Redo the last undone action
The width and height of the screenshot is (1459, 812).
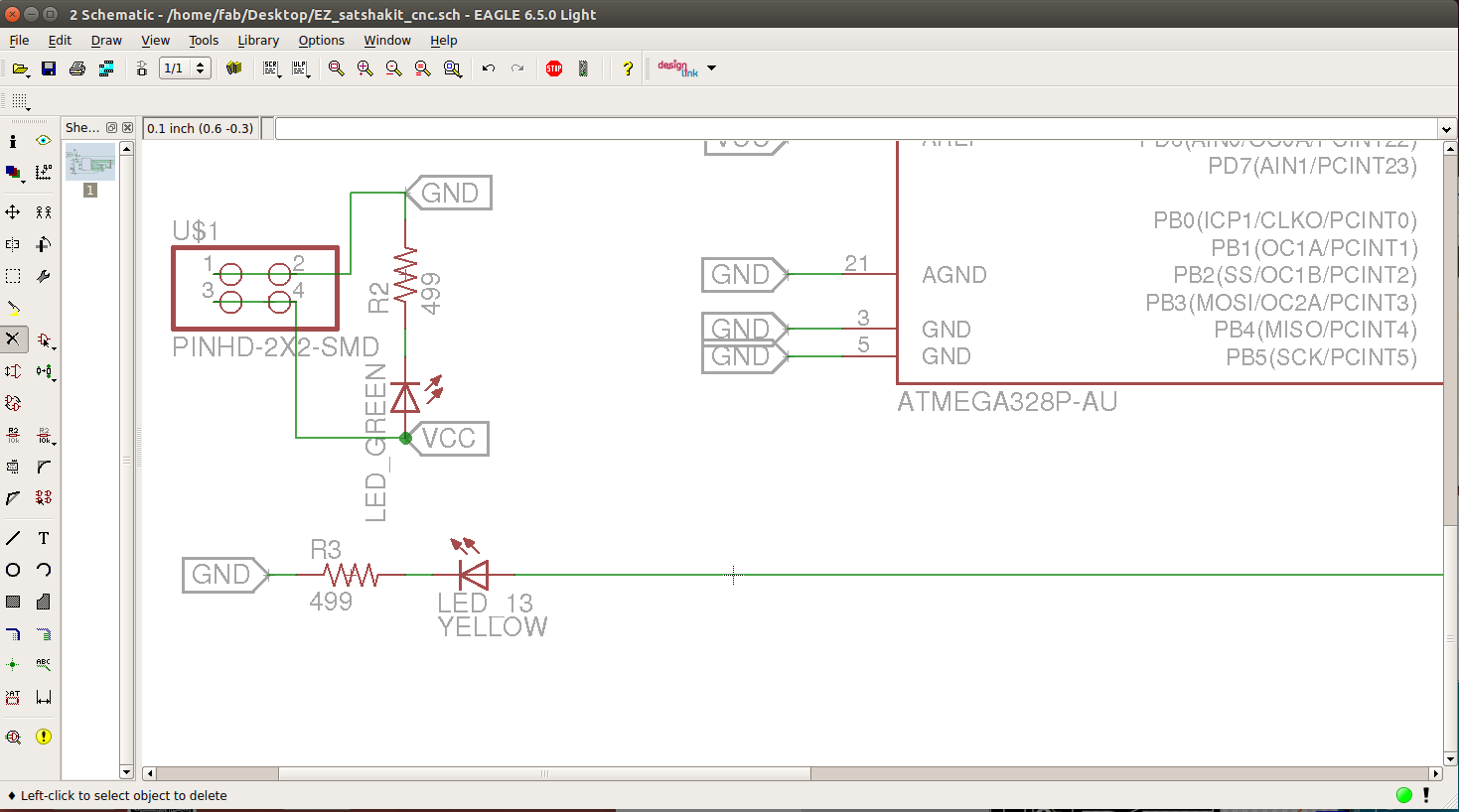coord(517,68)
